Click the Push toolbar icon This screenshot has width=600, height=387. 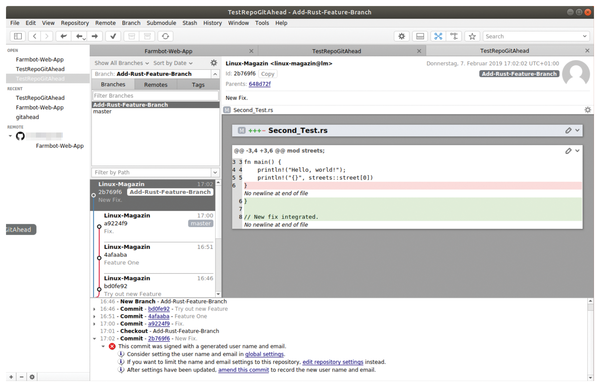coord(95,36)
